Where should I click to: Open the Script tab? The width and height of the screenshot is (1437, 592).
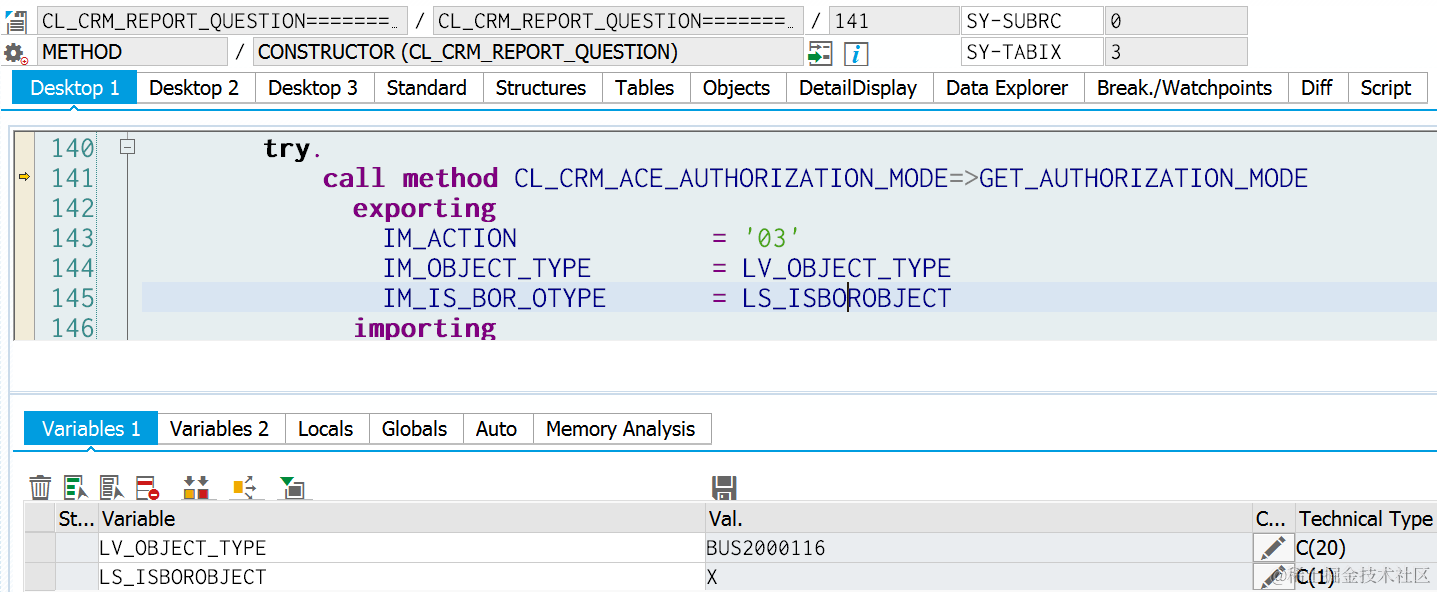(x=1386, y=88)
